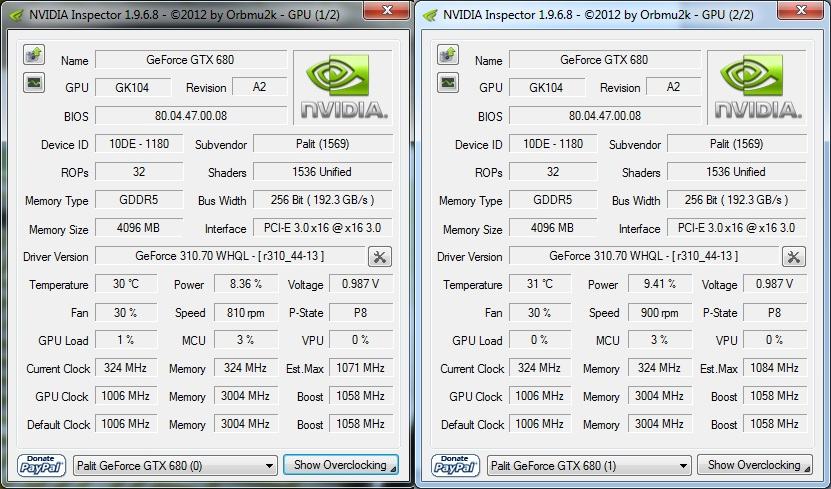Click Bus Width 256 Bit value in GPU (2/2) window

[737, 200]
